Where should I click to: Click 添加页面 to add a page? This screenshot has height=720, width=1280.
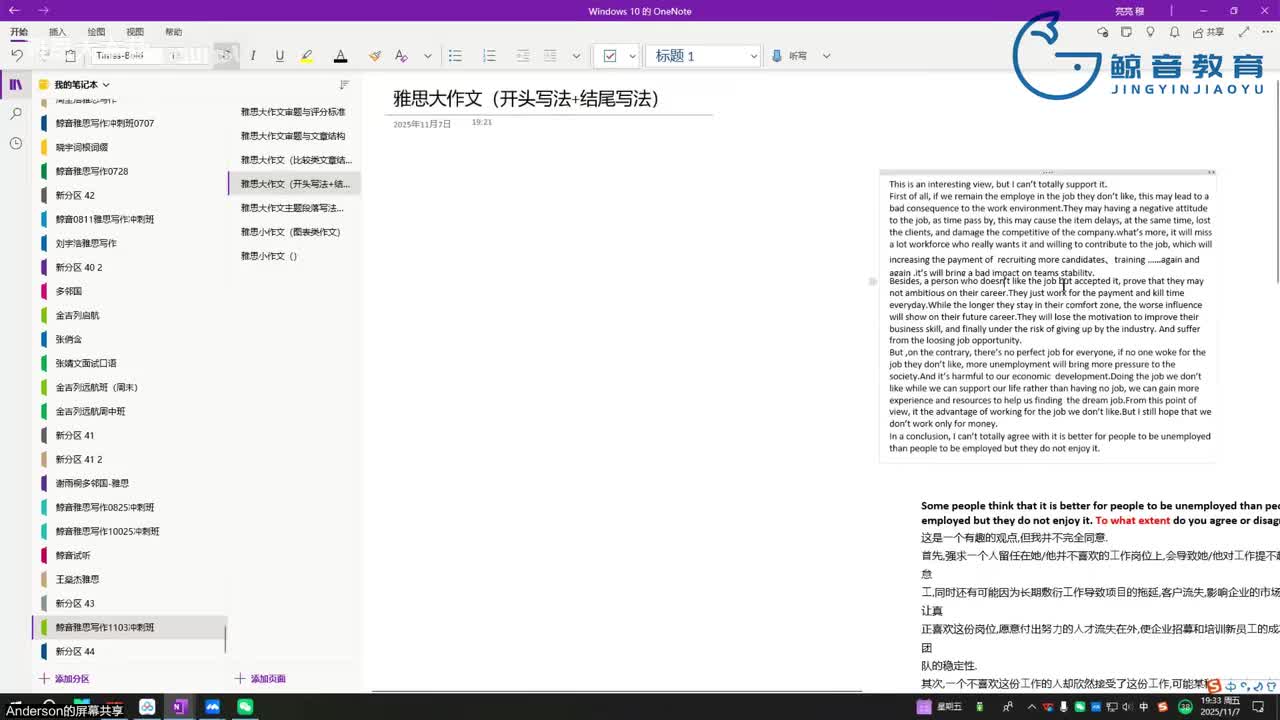click(x=260, y=678)
